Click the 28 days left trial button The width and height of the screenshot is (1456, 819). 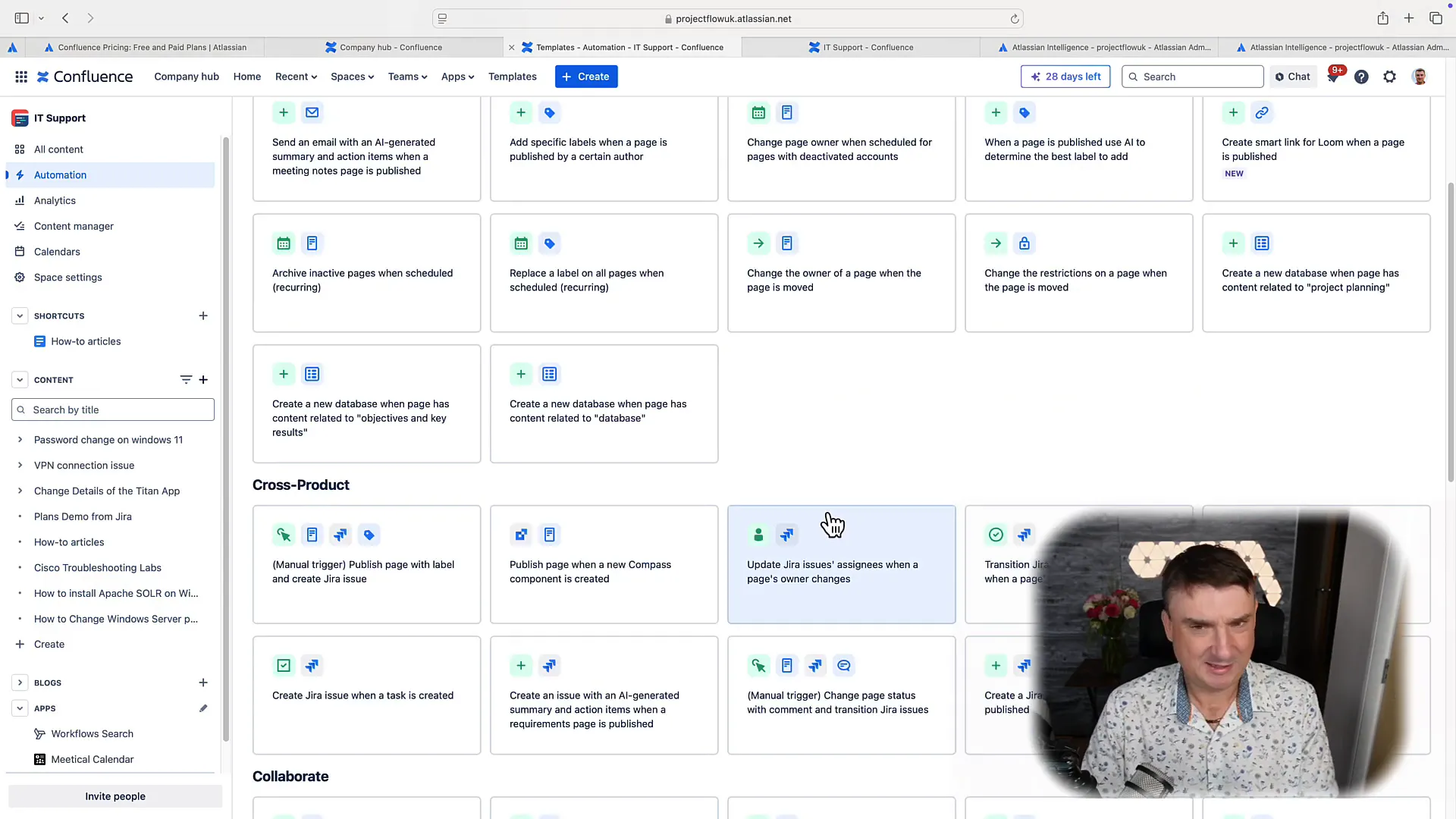[x=1065, y=77]
